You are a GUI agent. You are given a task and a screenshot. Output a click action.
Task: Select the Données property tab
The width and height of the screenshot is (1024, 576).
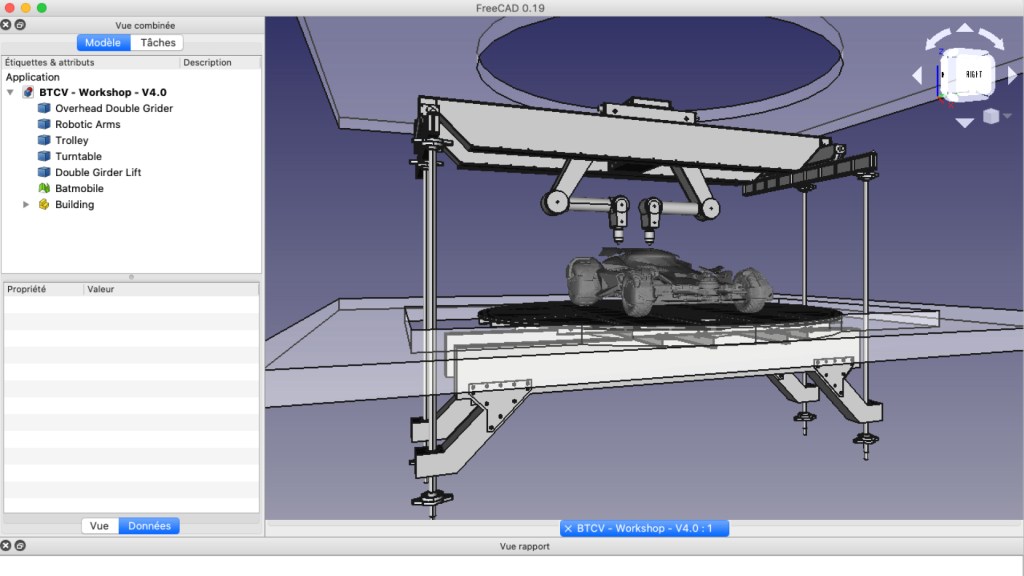pos(148,526)
